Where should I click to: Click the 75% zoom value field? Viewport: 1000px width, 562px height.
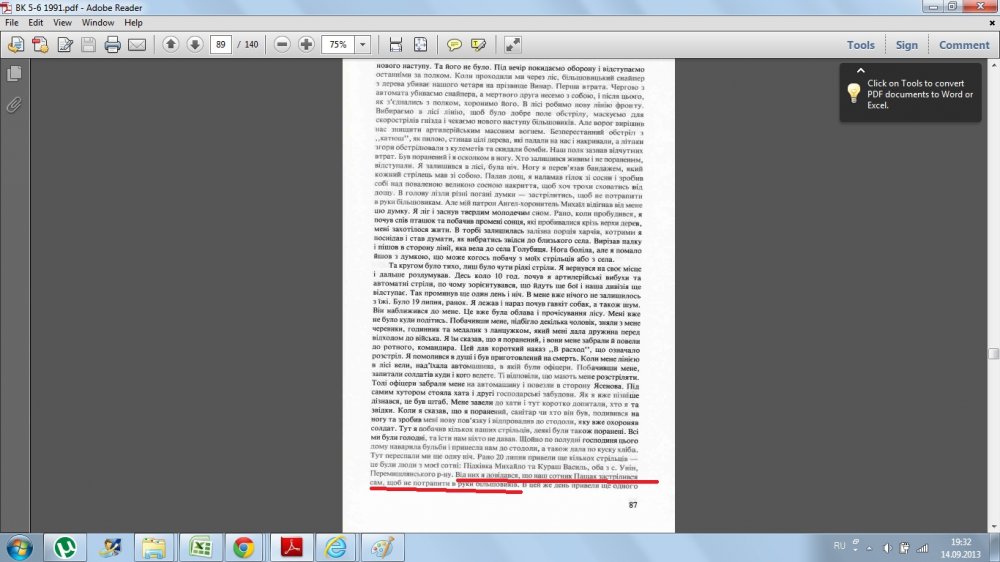pos(339,45)
